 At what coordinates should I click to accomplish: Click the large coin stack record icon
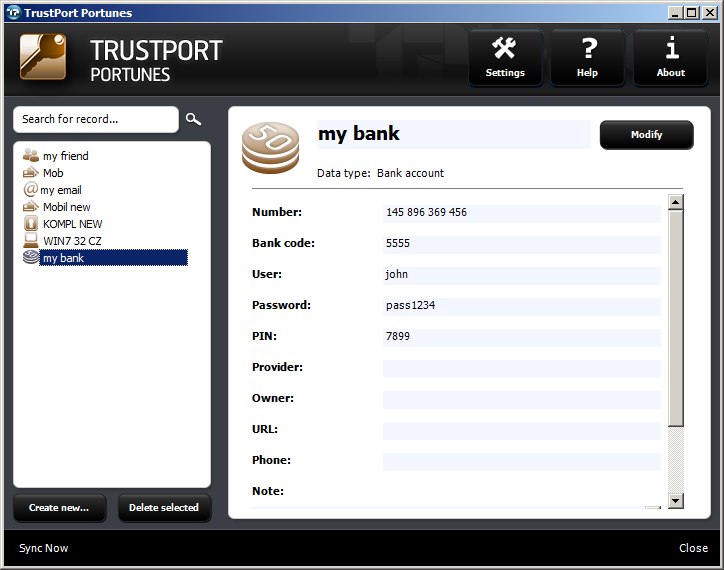tap(270, 148)
